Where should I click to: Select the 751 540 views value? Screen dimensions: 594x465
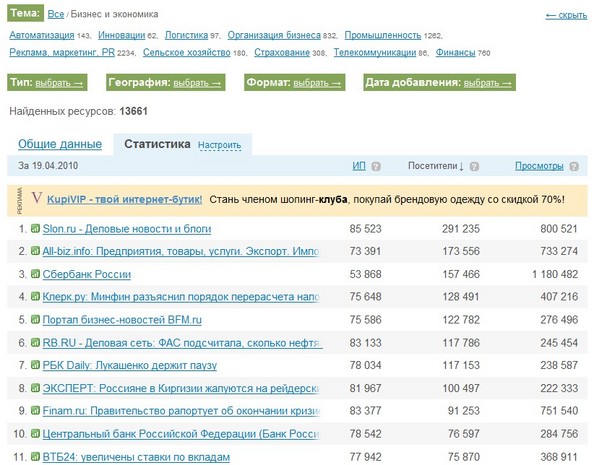tap(559, 411)
